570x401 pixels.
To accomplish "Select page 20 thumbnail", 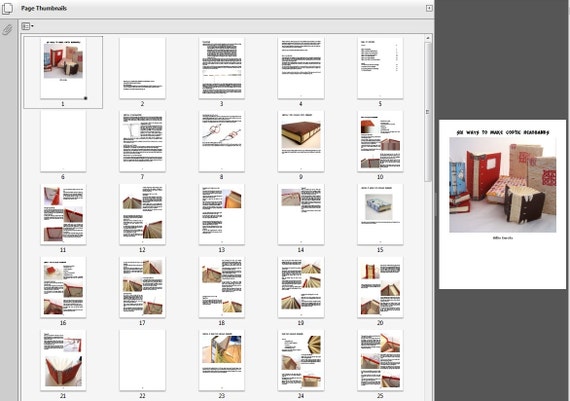I will [x=380, y=287].
